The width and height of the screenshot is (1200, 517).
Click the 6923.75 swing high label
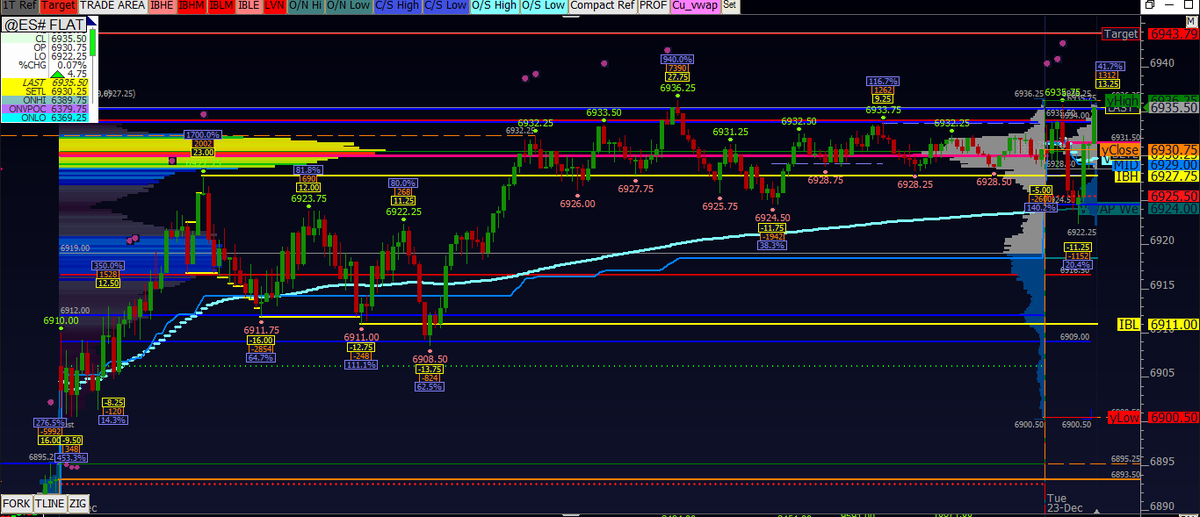click(x=308, y=198)
